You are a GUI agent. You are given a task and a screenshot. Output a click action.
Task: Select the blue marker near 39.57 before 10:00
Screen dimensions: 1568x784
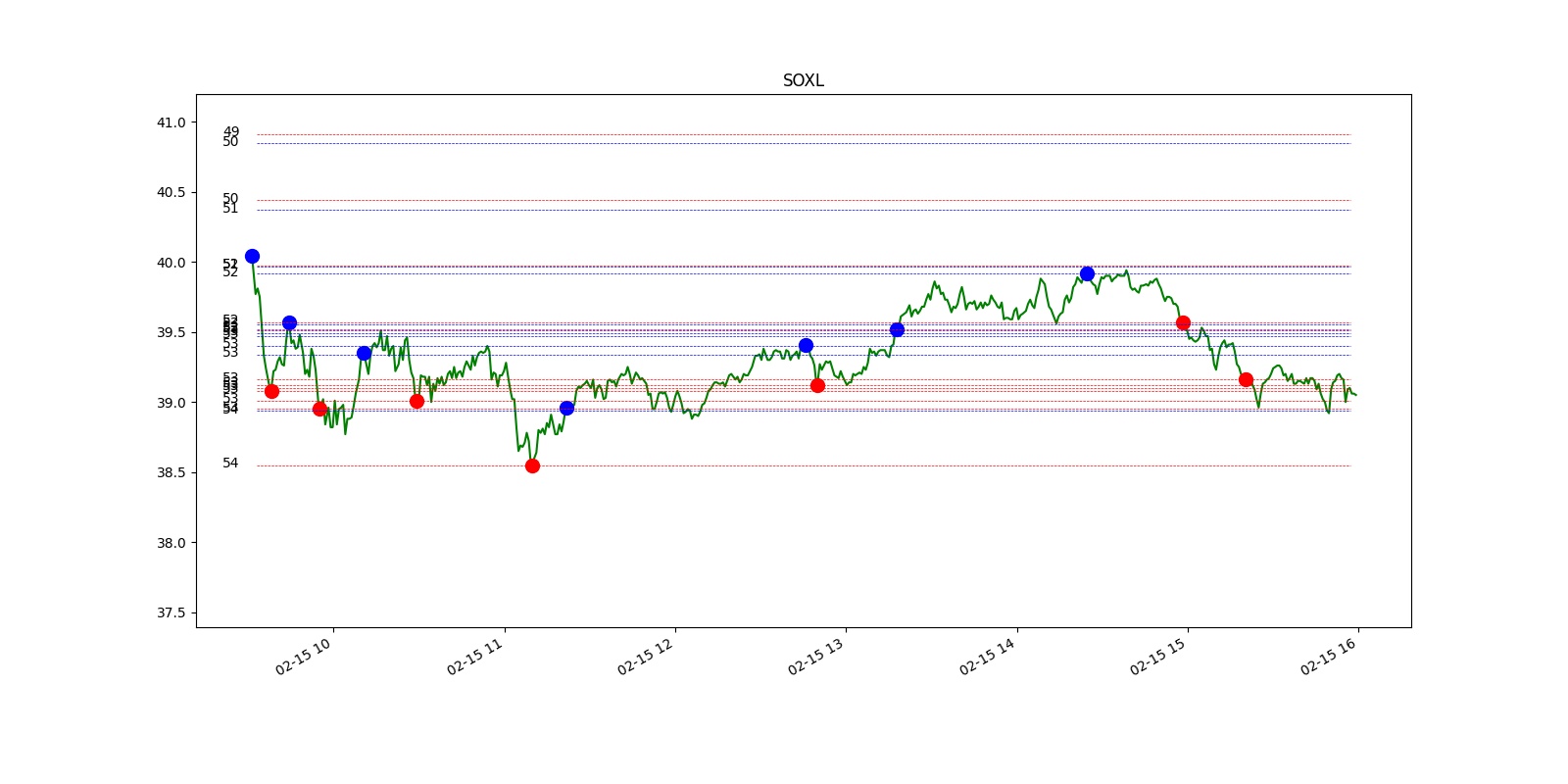tap(289, 322)
